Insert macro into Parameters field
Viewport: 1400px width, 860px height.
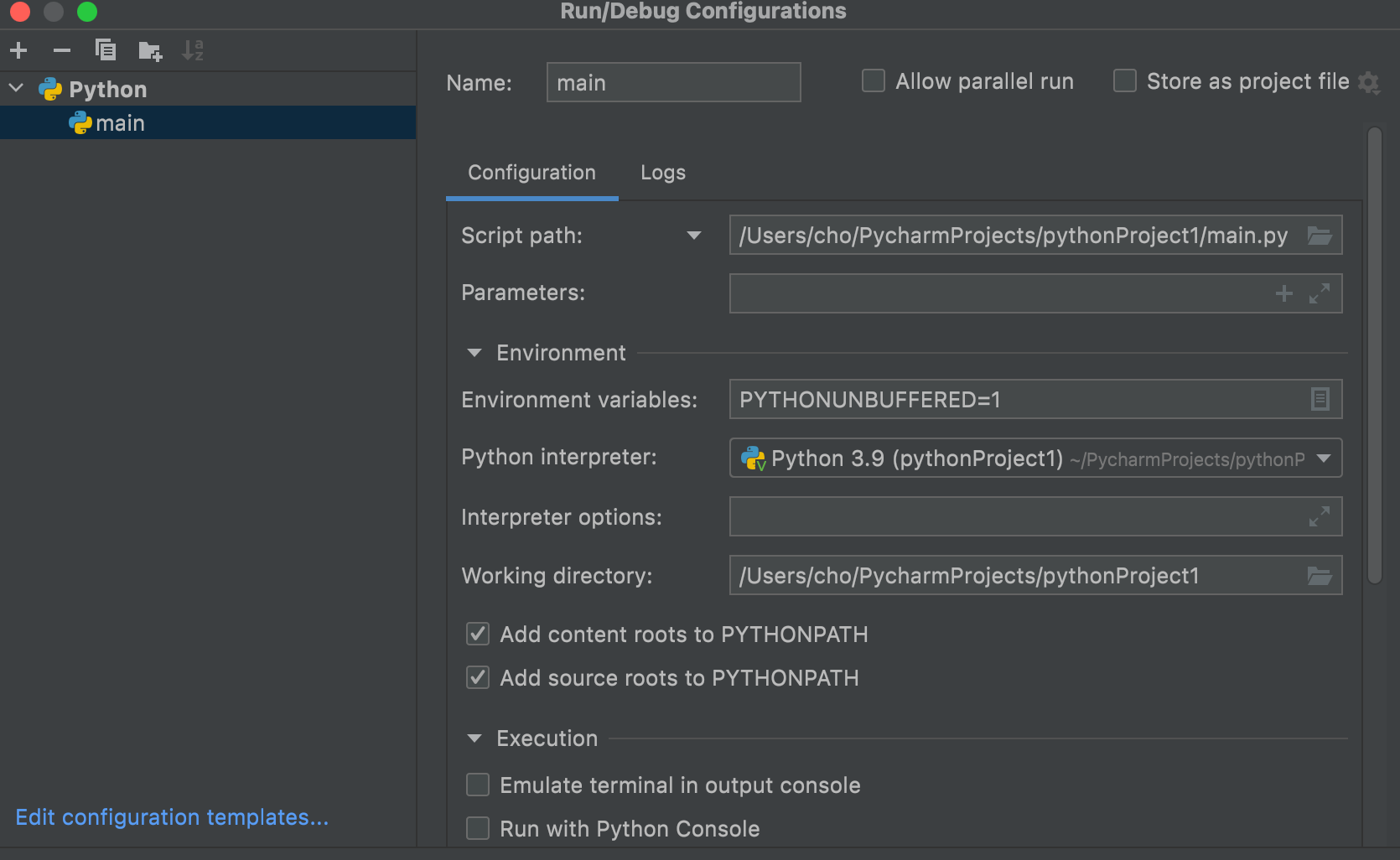1283,293
